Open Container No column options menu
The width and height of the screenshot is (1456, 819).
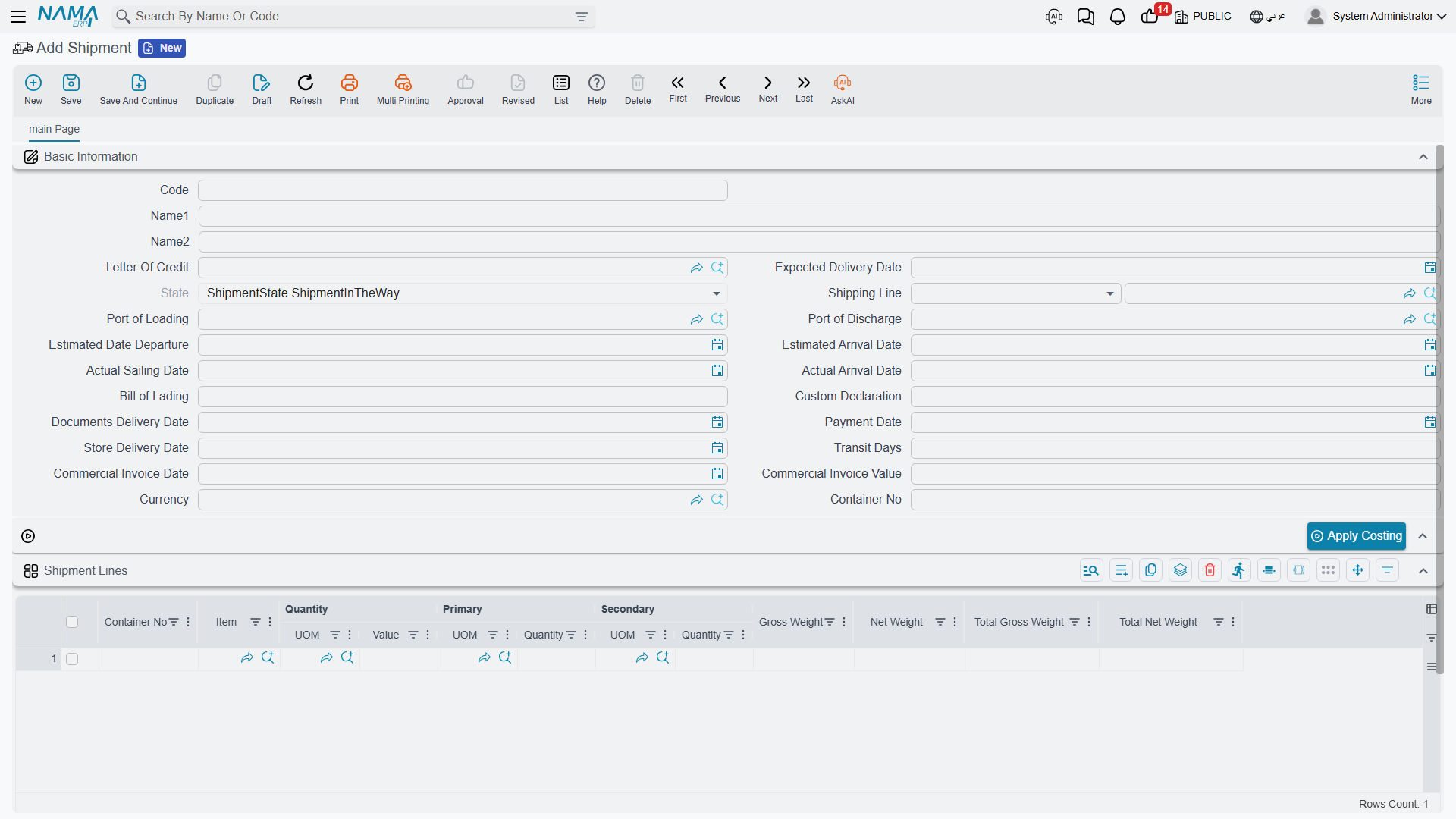coord(188,622)
